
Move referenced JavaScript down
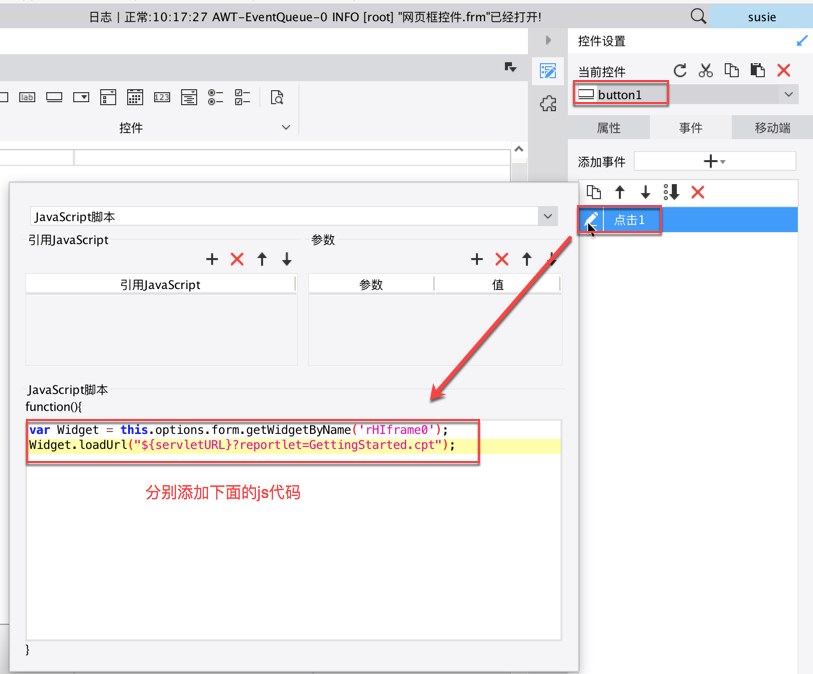tap(287, 259)
